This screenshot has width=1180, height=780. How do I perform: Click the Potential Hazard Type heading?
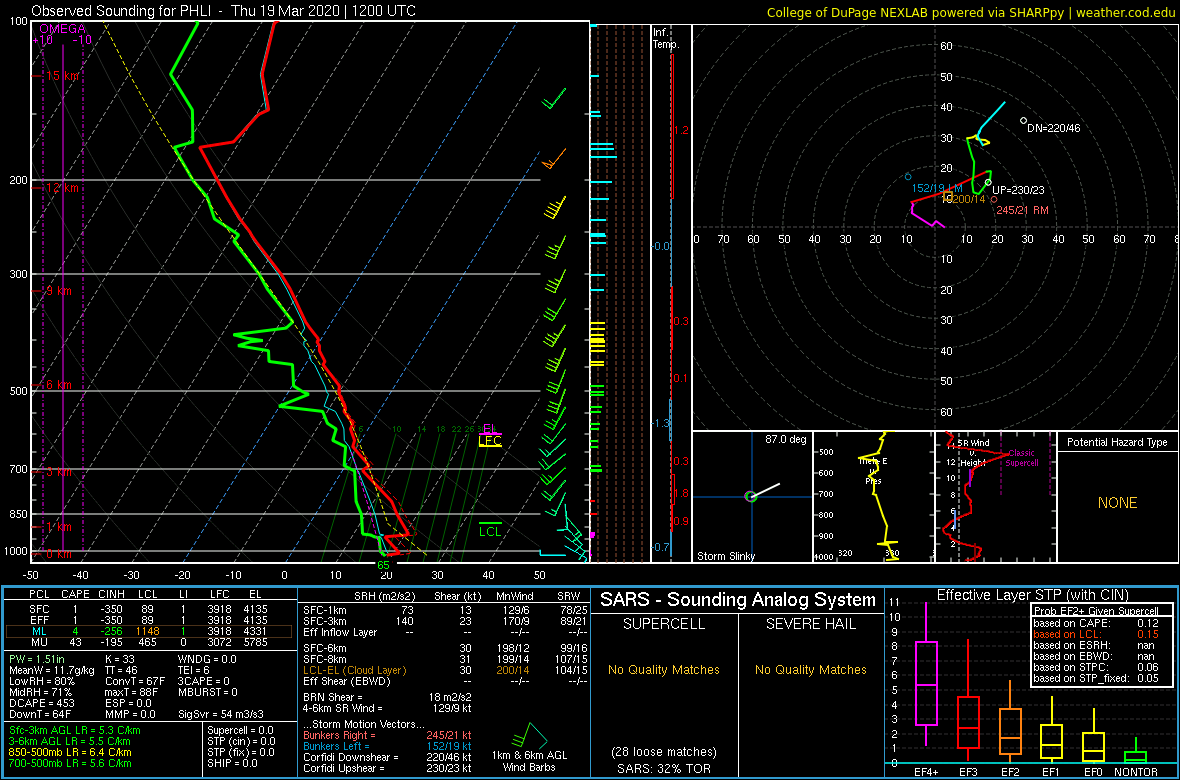[1117, 443]
